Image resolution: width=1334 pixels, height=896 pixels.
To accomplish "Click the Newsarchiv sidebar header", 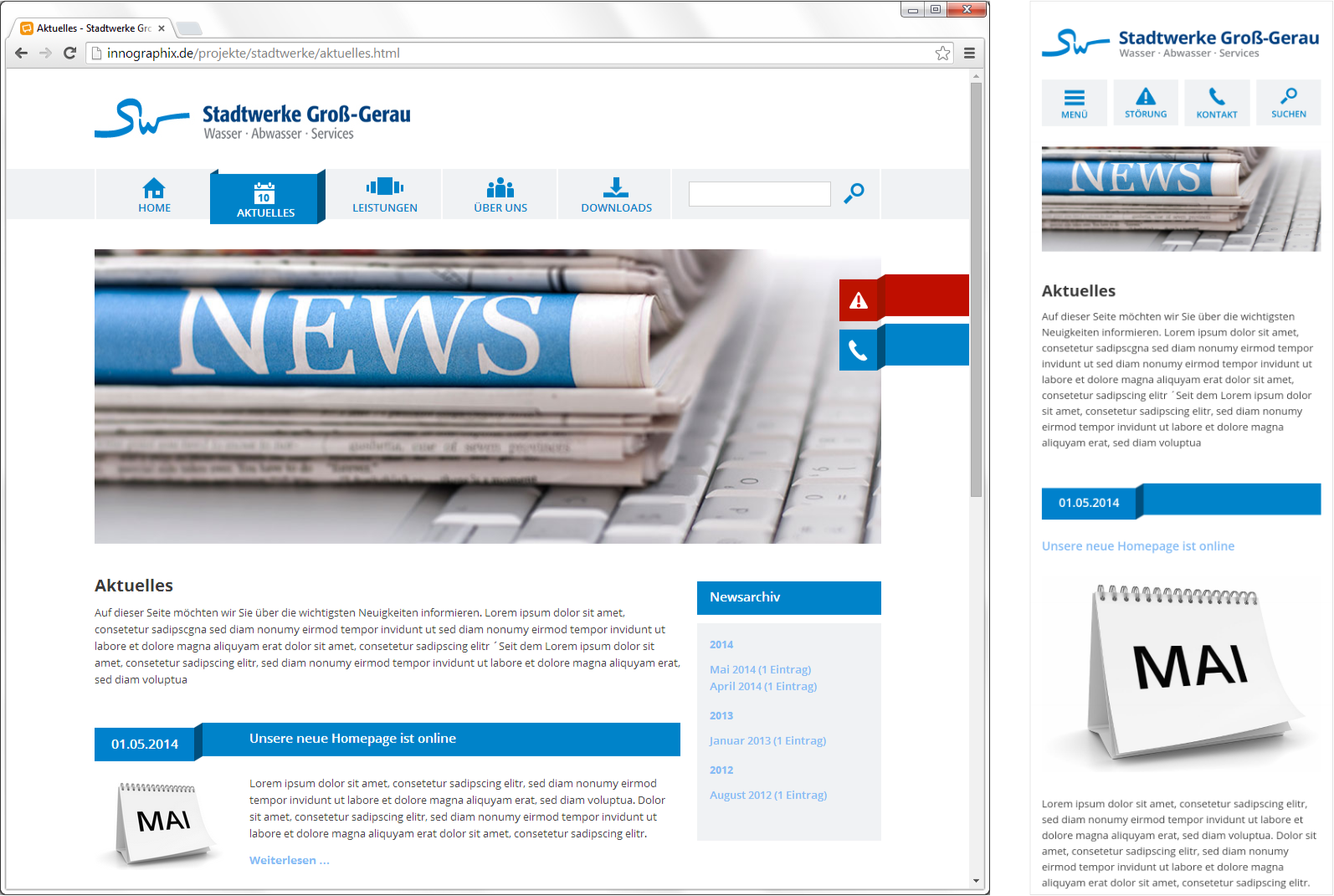I will 789,597.
